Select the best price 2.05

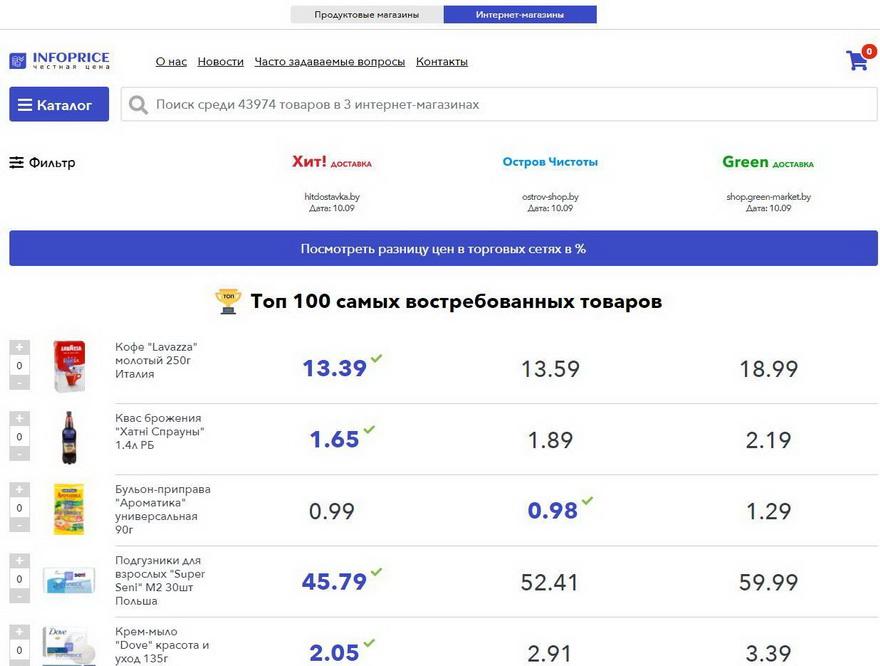point(334,653)
